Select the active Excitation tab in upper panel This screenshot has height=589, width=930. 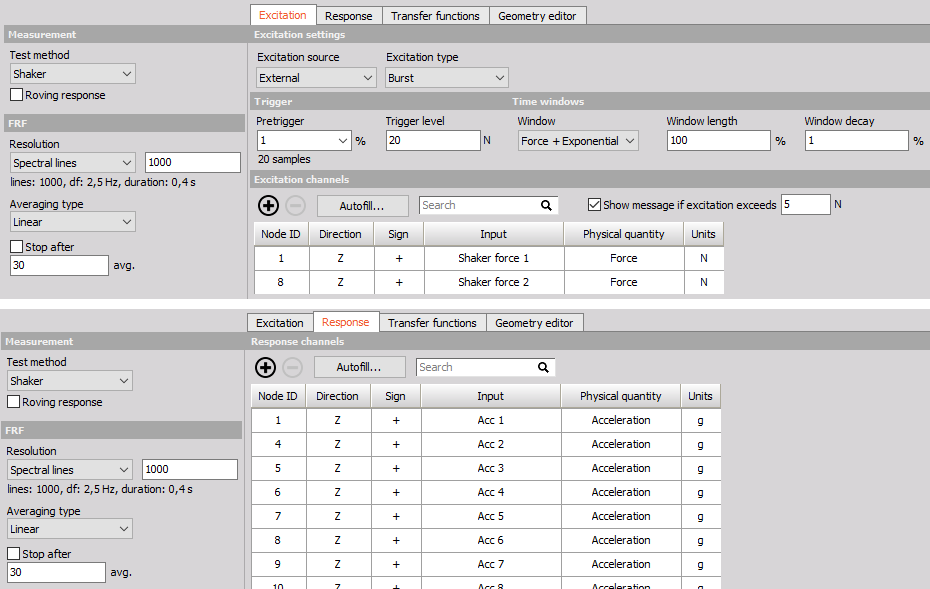283,15
